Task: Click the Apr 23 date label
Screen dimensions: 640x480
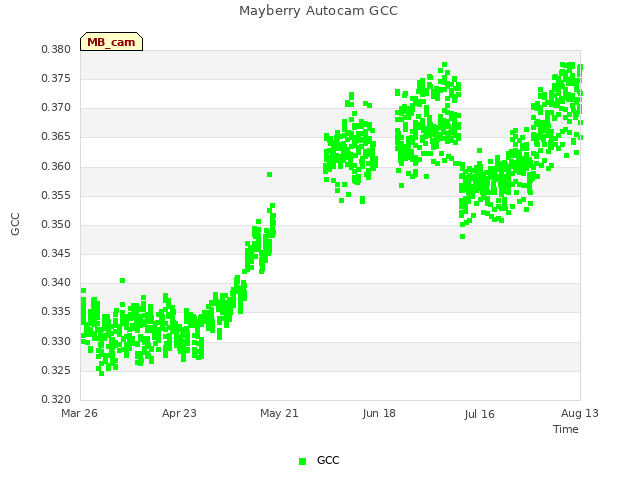Action: (179, 413)
